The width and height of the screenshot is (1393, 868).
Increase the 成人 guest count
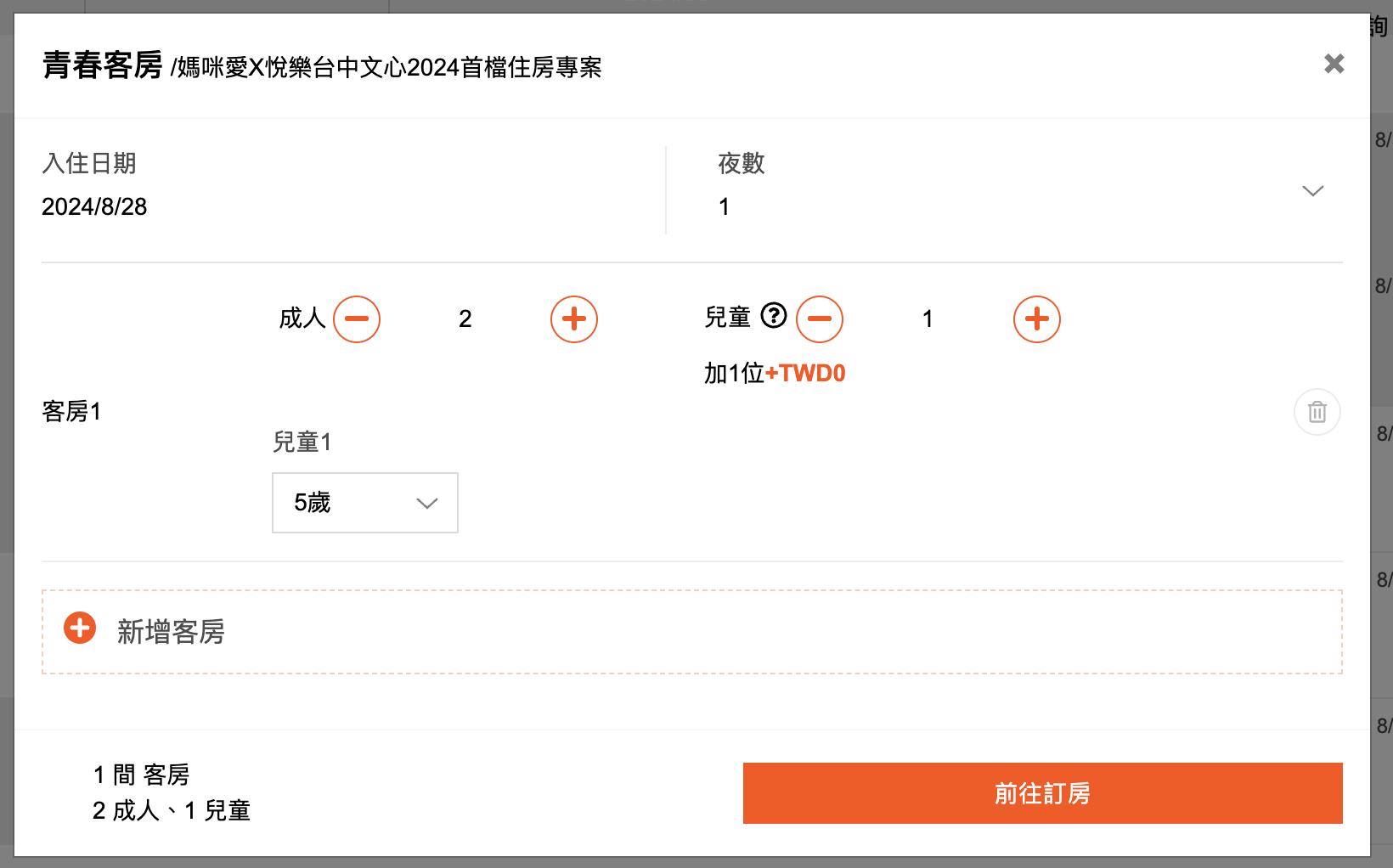coord(574,319)
